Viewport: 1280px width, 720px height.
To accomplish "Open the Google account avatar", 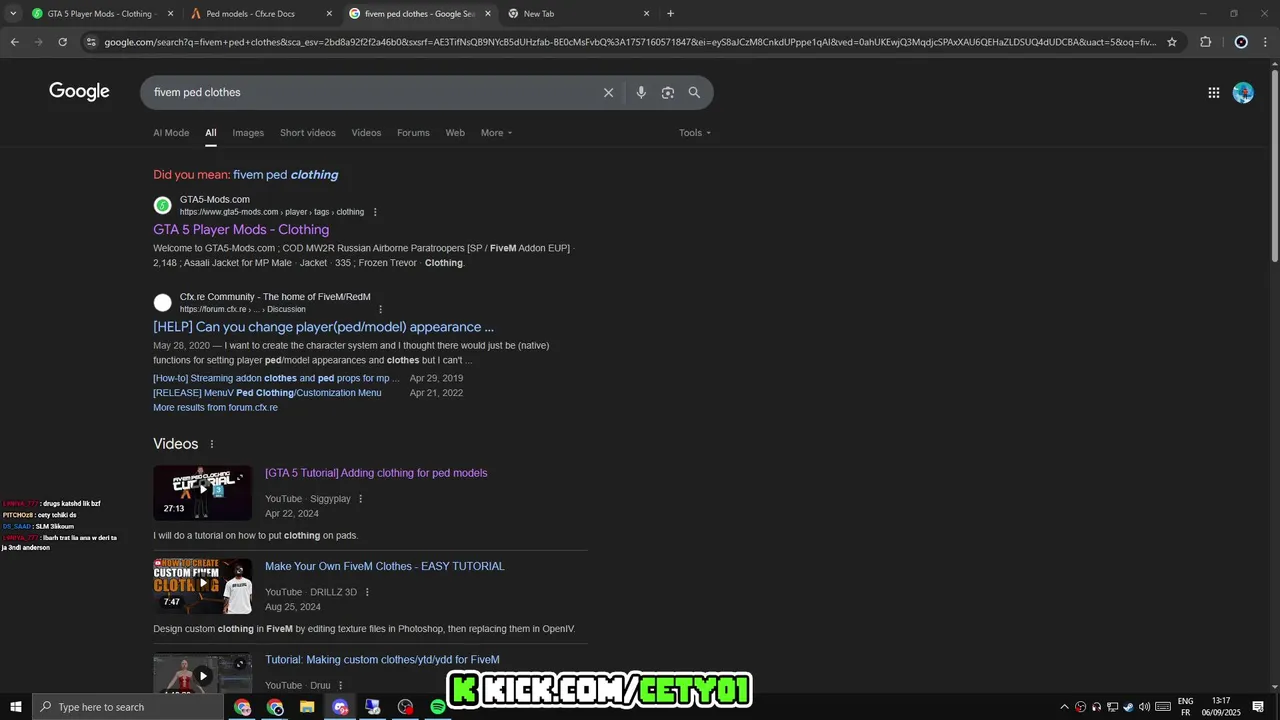I will pyautogui.click(x=1243, y=92).
